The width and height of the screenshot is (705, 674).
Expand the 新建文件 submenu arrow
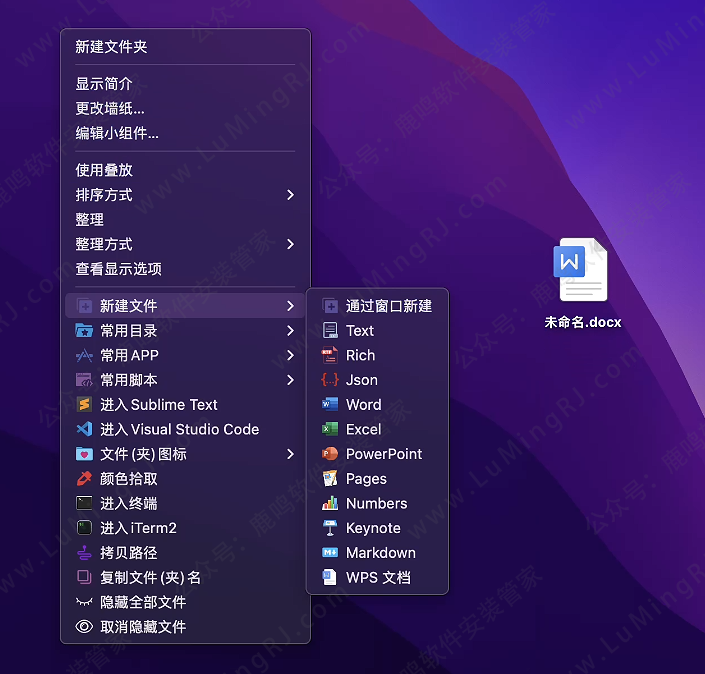(x=290, y=306)
